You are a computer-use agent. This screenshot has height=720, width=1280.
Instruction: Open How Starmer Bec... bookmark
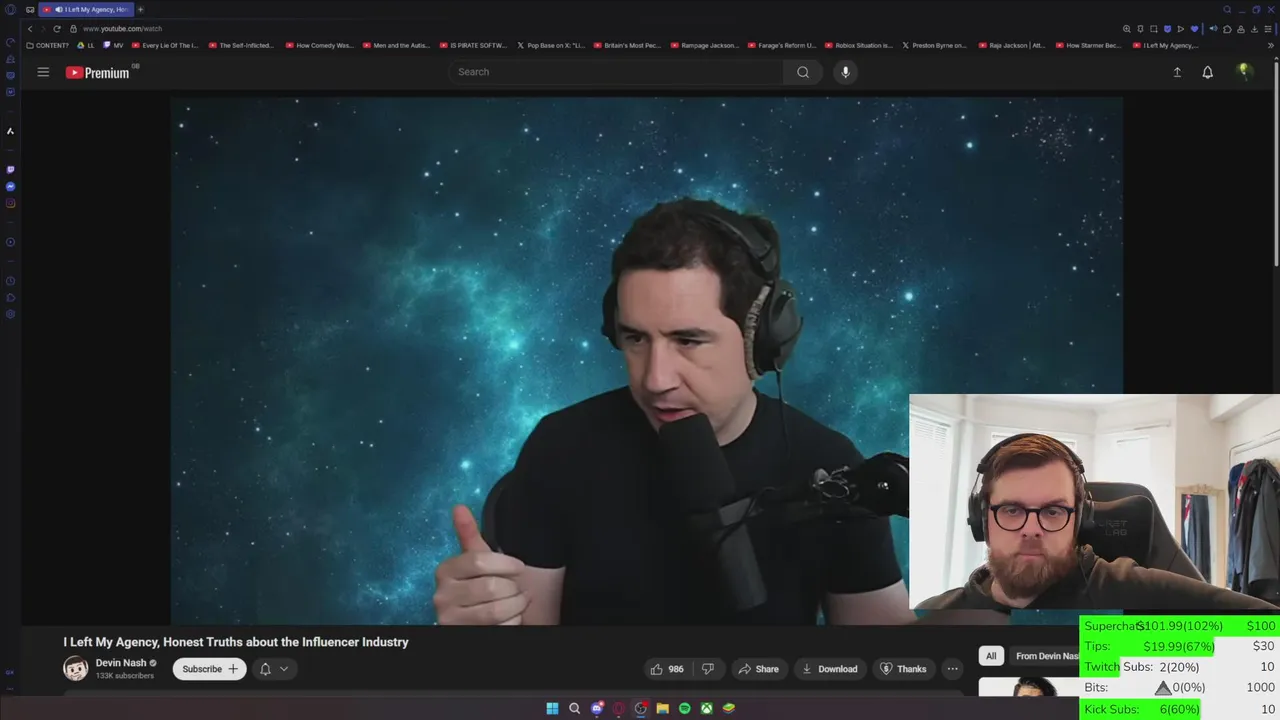(1089, 45)
